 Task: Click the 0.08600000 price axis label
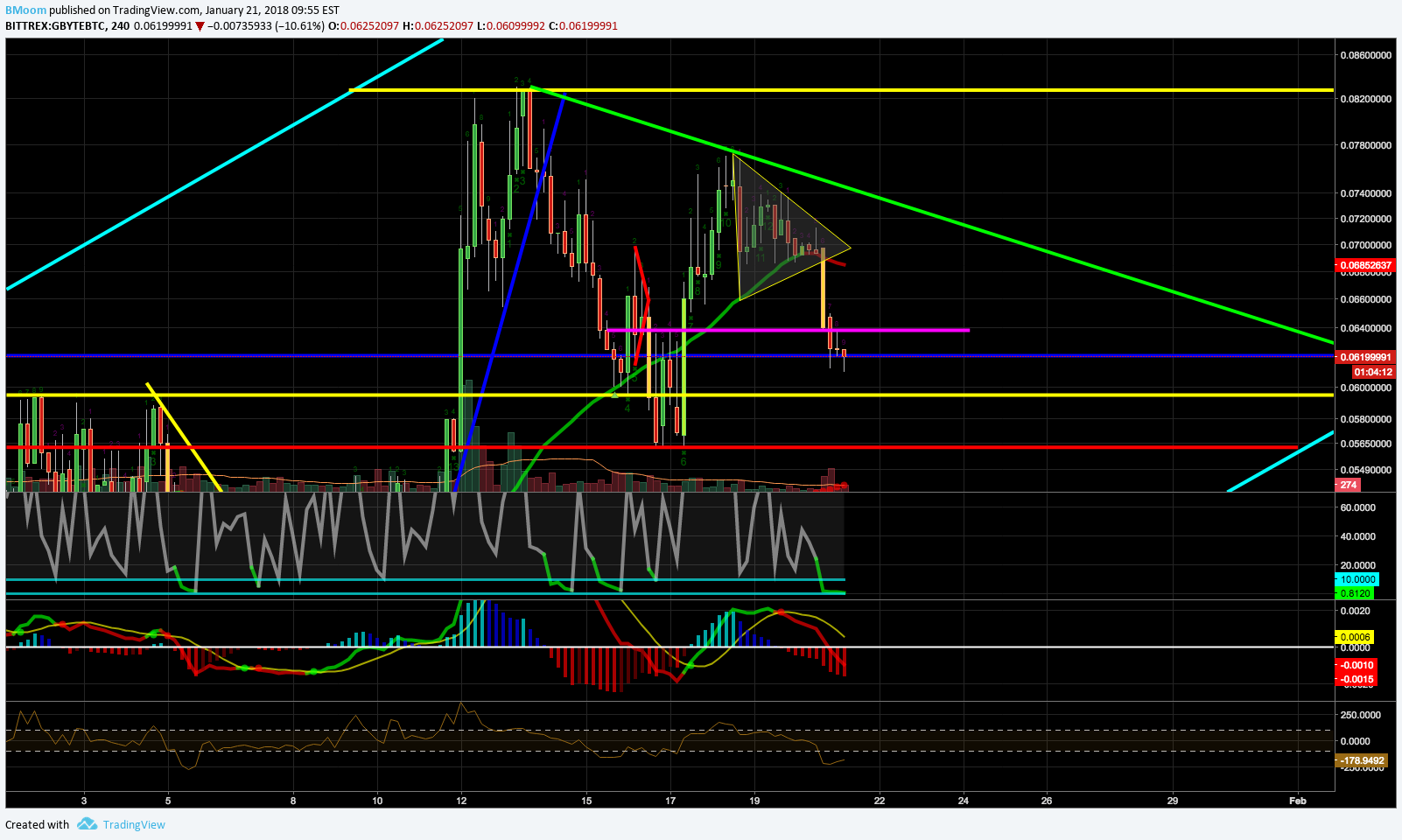click(x=1366, y=55)
